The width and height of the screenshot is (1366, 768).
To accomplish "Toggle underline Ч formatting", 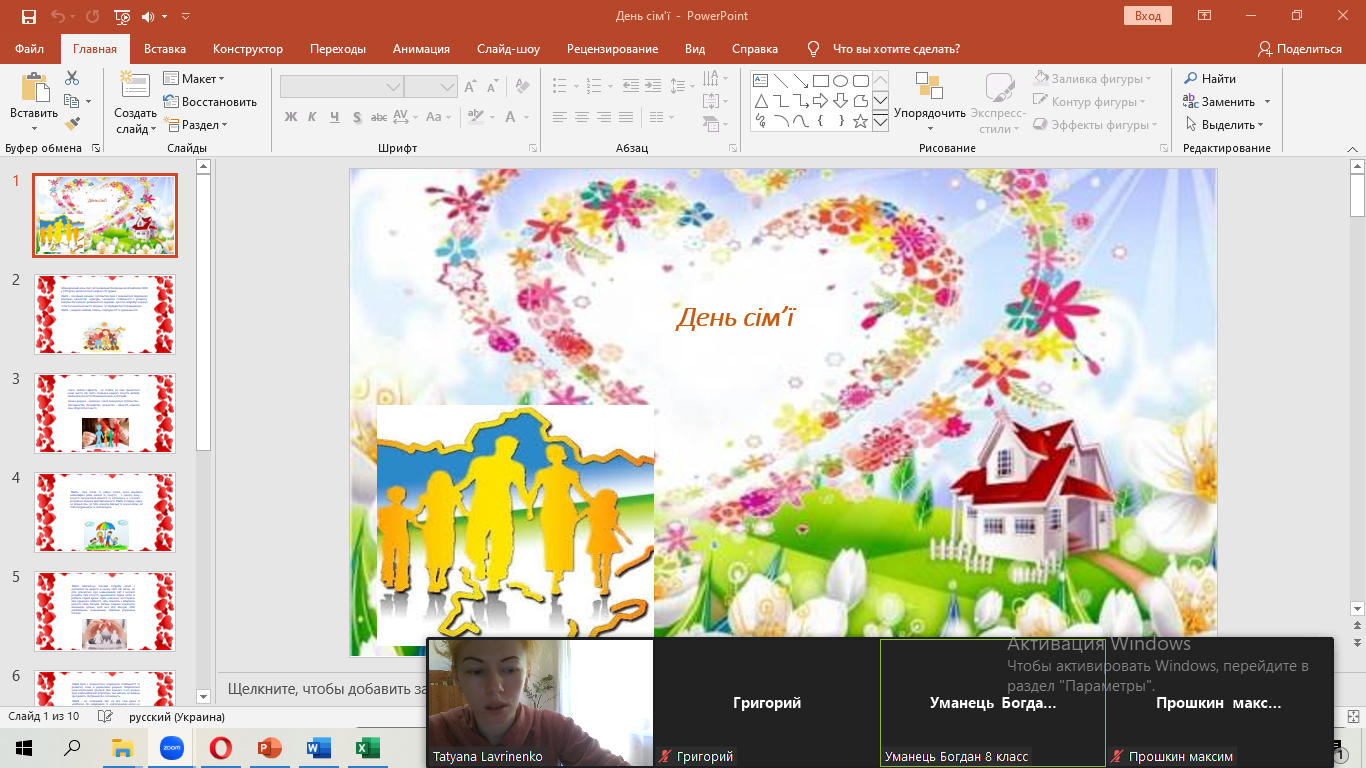I will point(335,117).
